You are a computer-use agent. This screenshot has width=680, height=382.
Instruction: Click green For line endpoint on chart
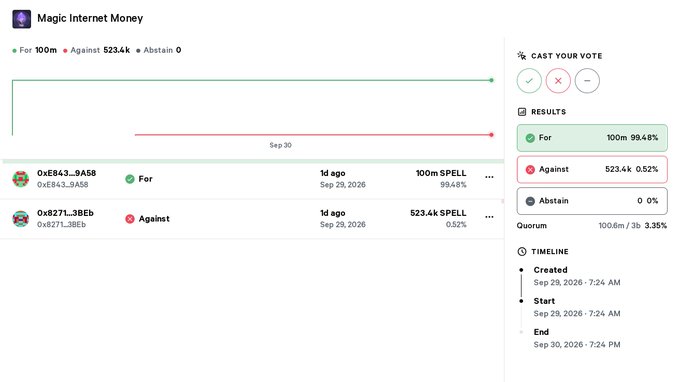click(491, 80)
